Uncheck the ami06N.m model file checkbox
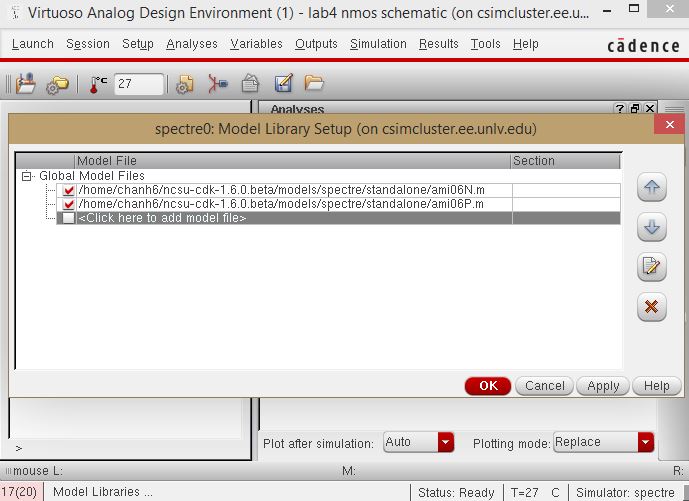The height and width of the screenshot is (501, 689). pyautogui.click(x=69, y=190)
